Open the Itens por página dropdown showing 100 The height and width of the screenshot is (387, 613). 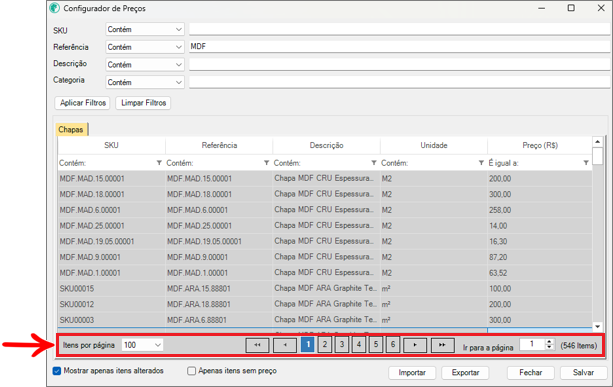tap(142, 345)
